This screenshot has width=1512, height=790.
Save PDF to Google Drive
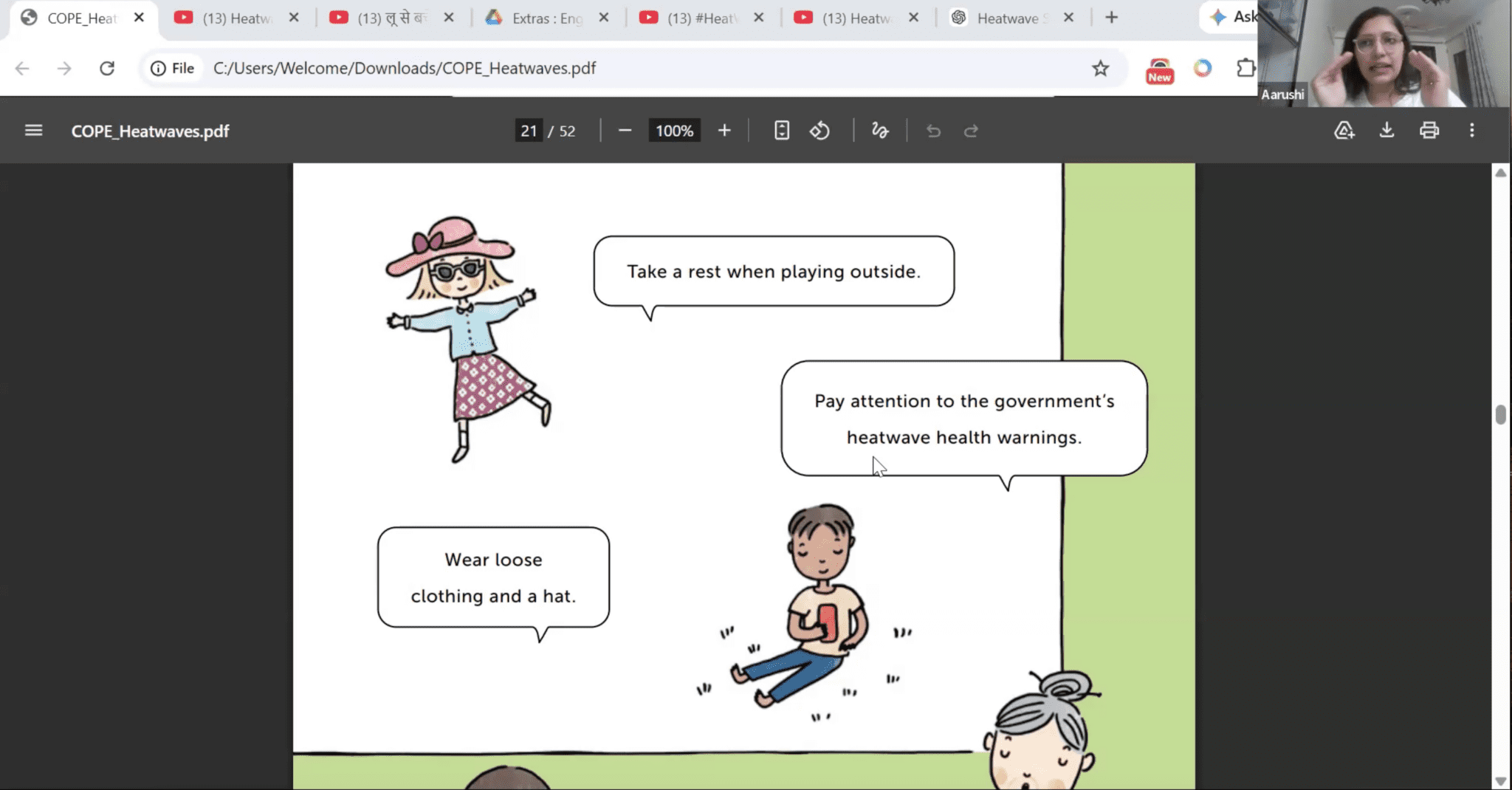click(1344, 131)
